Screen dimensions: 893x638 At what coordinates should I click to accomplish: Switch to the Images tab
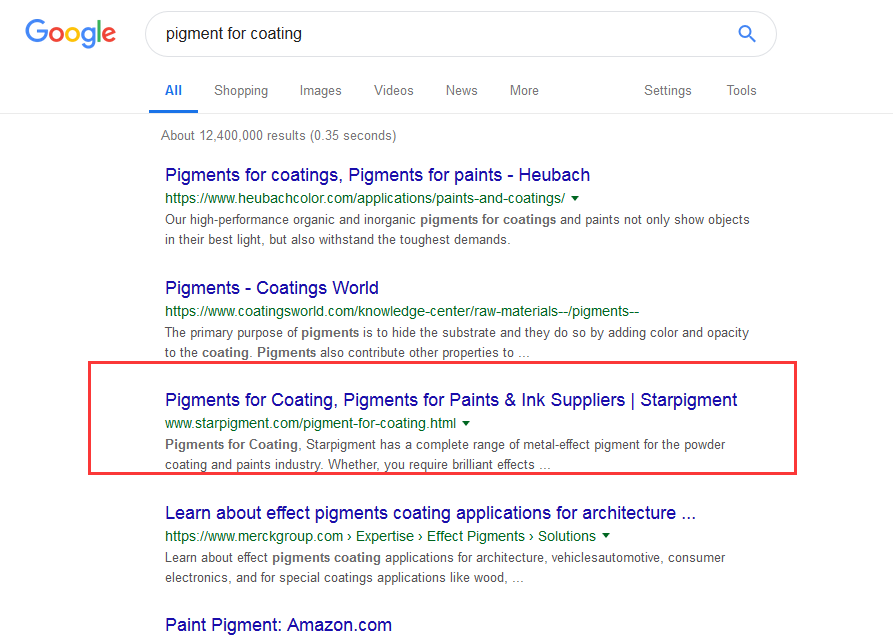click(321, 91)
